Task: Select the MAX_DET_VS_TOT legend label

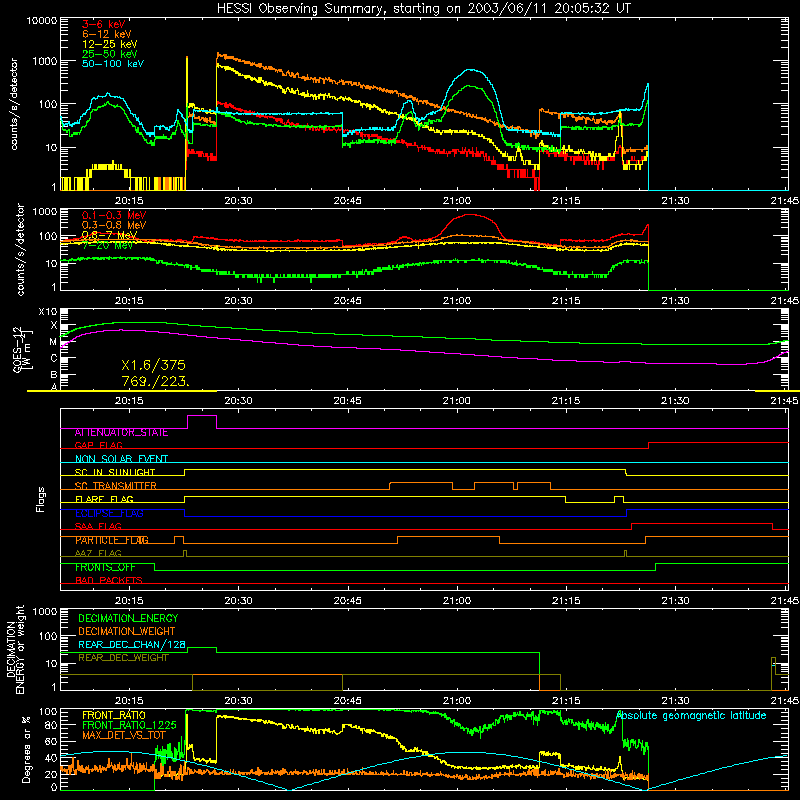Action: (124, 735)
